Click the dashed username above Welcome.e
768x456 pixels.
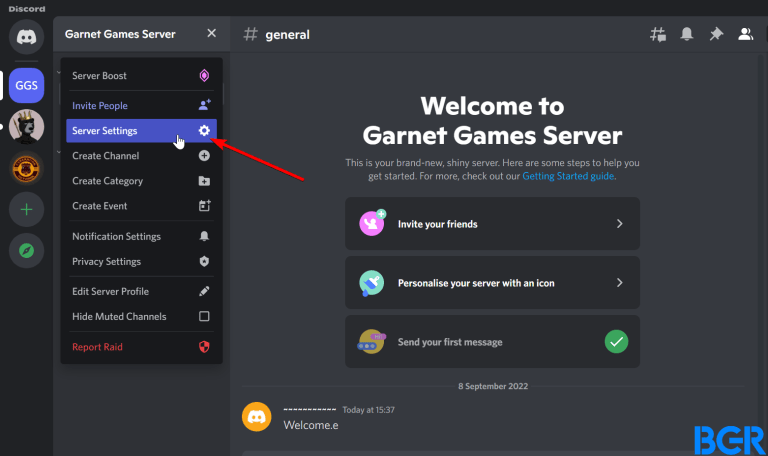coord(310,409)
